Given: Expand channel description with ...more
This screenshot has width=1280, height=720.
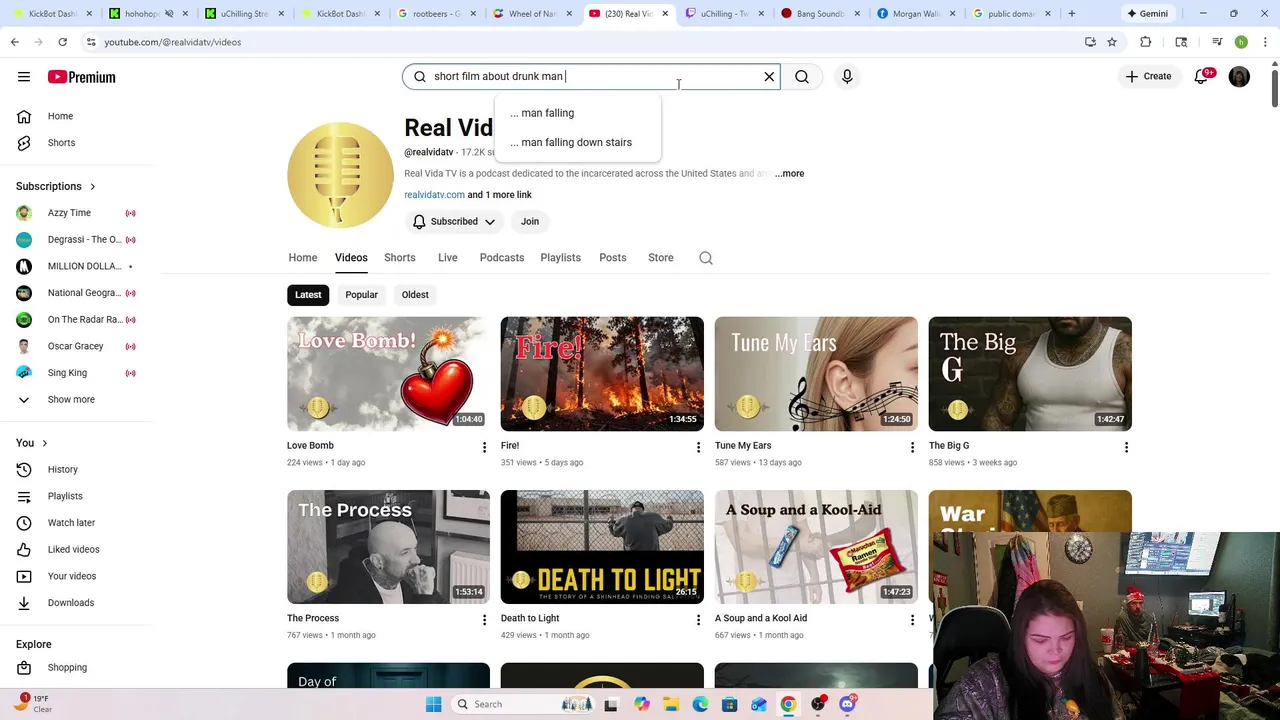Looking at the screenshot, I should click(x=789, y=173).
